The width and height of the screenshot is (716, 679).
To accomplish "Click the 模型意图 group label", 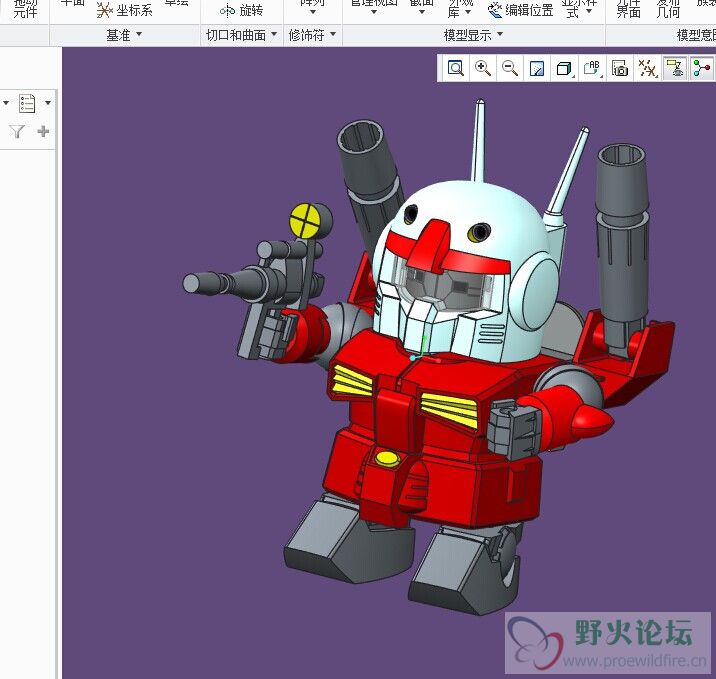I will pyautogui.click(x=696, y=35).
